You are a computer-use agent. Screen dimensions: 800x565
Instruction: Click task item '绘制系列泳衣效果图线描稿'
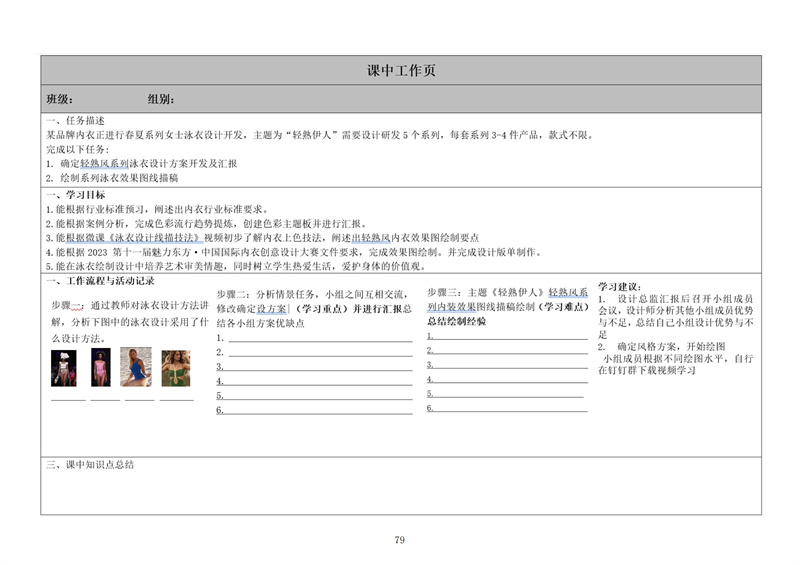click(x=112, y=178)
